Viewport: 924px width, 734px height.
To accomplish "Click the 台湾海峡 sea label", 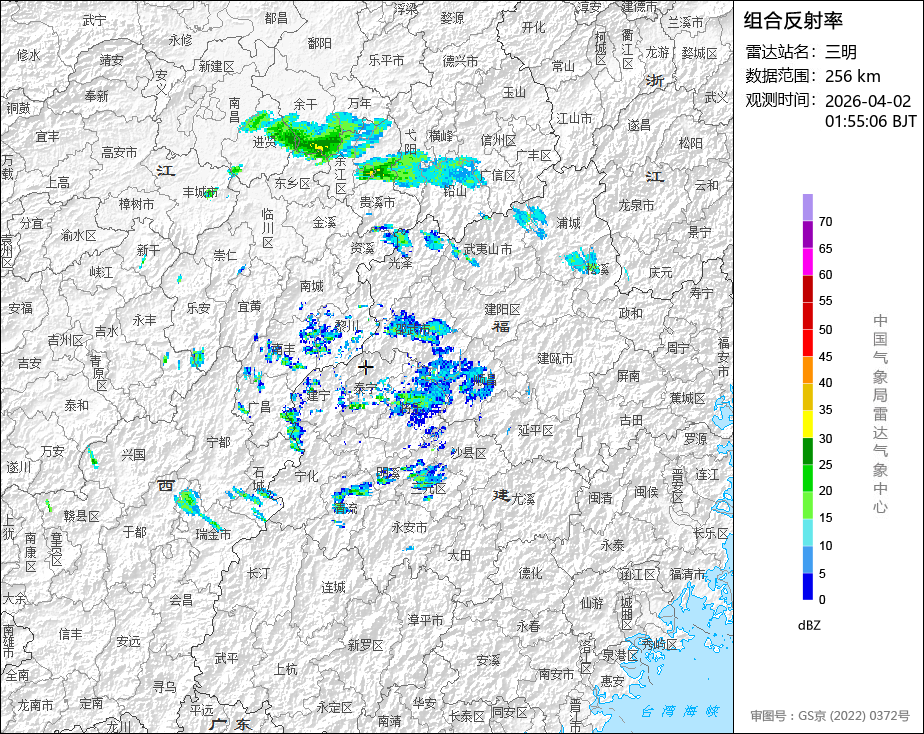I will [x=680, y=711].
